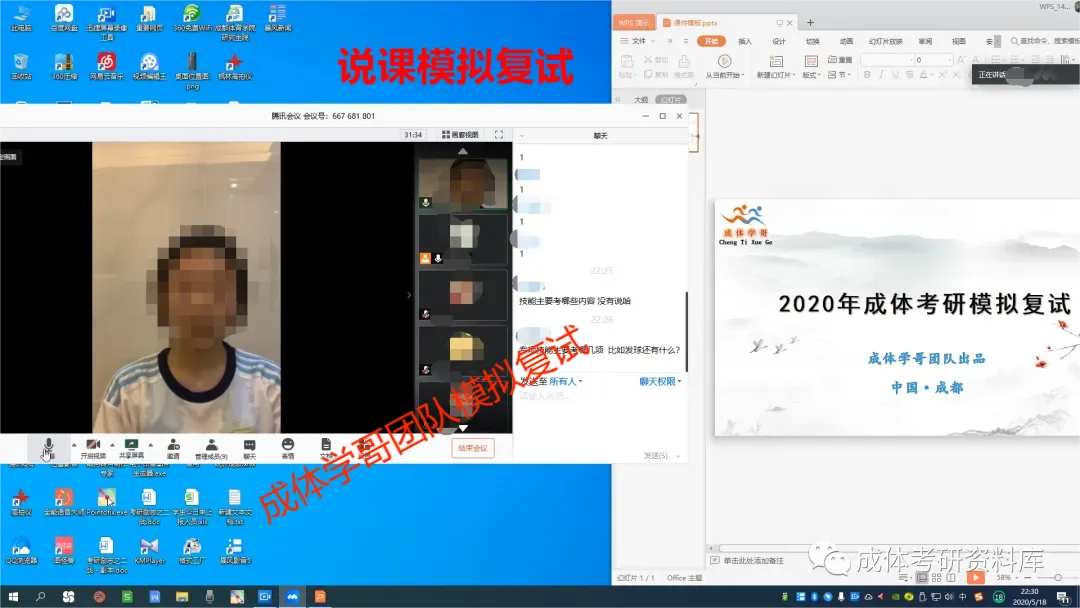Open 发送至 所有人 recipient dropdown
This screenshot has height=608, width=1080.
pos(565,381)
